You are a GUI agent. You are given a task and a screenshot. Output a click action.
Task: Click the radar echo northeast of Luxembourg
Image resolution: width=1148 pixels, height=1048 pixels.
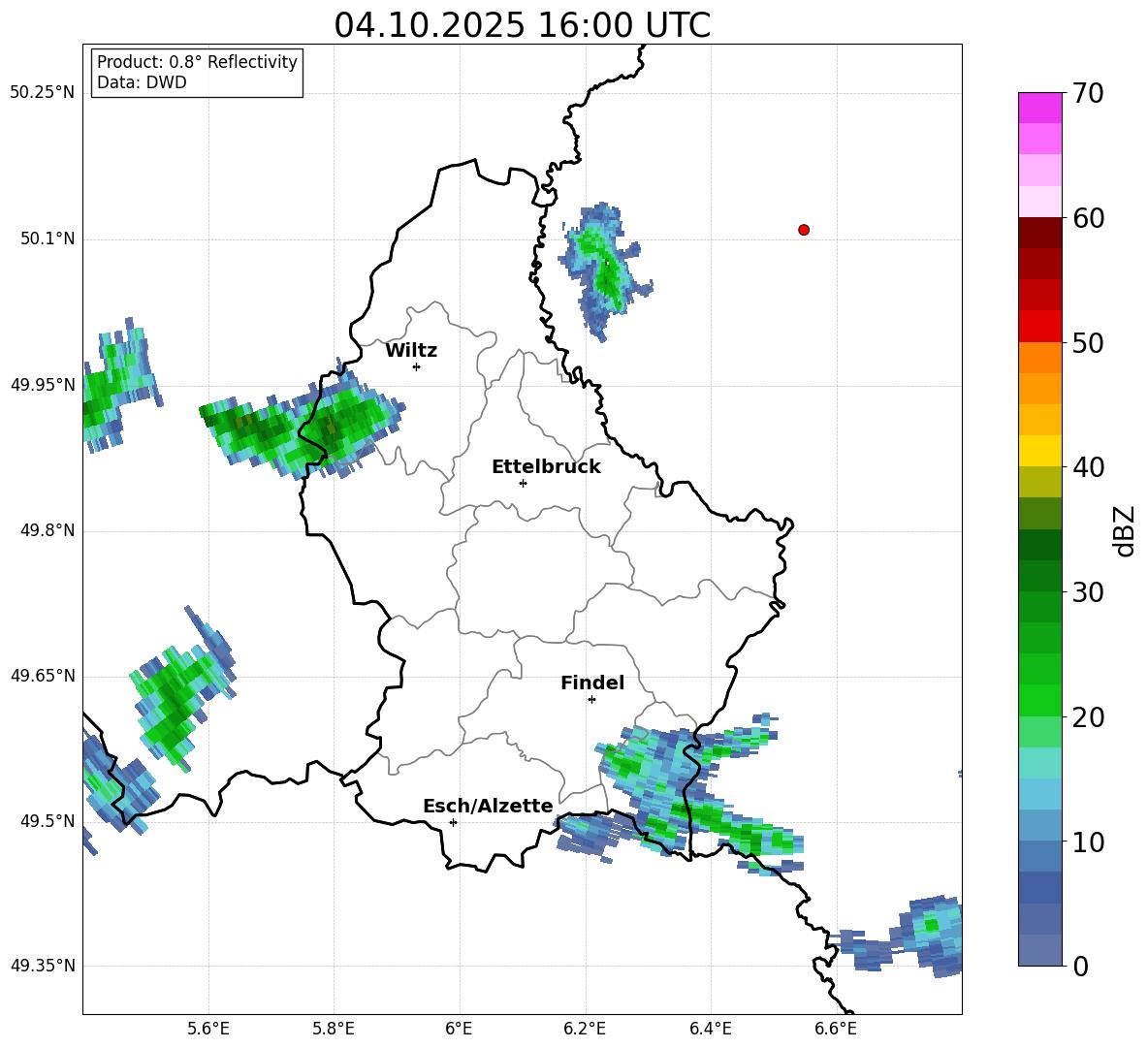point(605,272)
